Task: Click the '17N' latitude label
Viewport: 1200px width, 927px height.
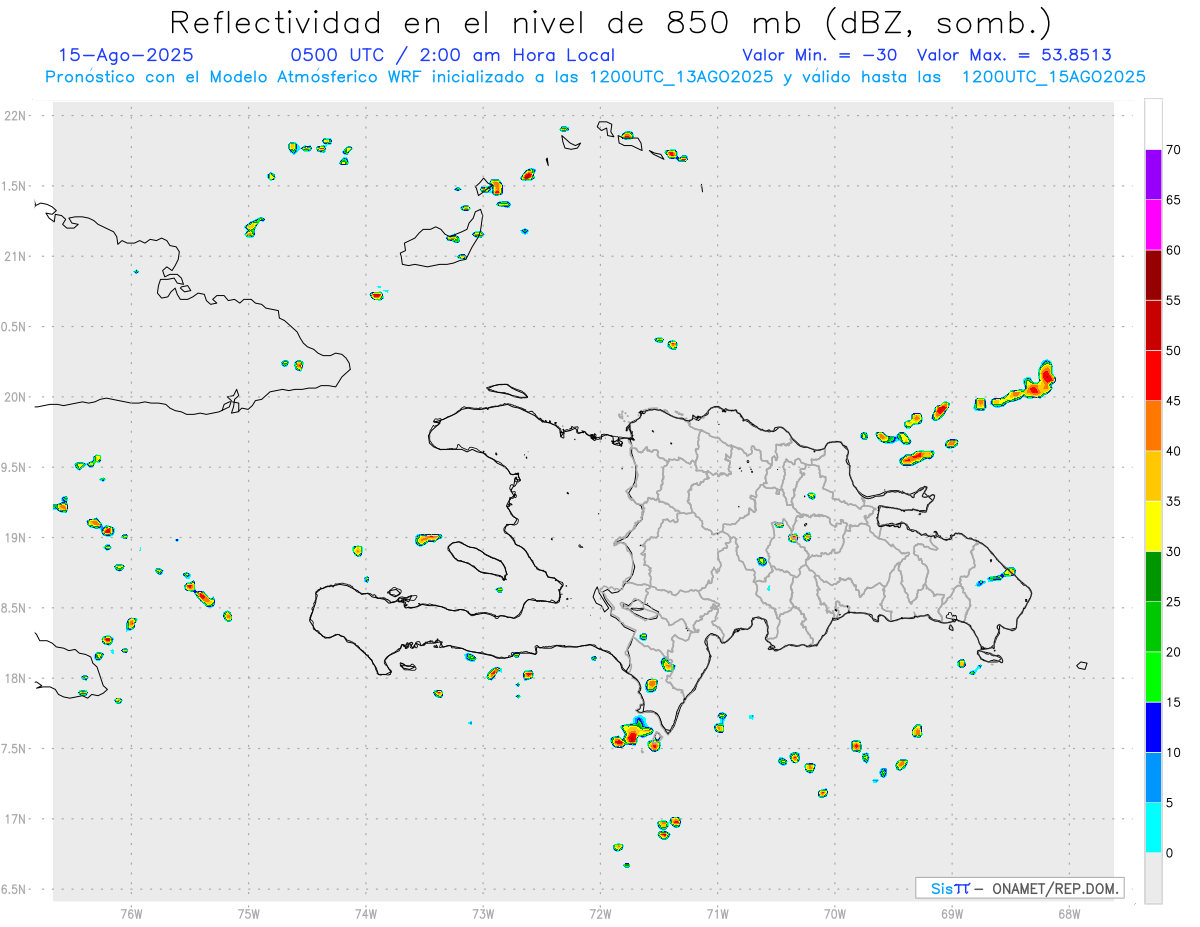Action: (x=16, y=819)
